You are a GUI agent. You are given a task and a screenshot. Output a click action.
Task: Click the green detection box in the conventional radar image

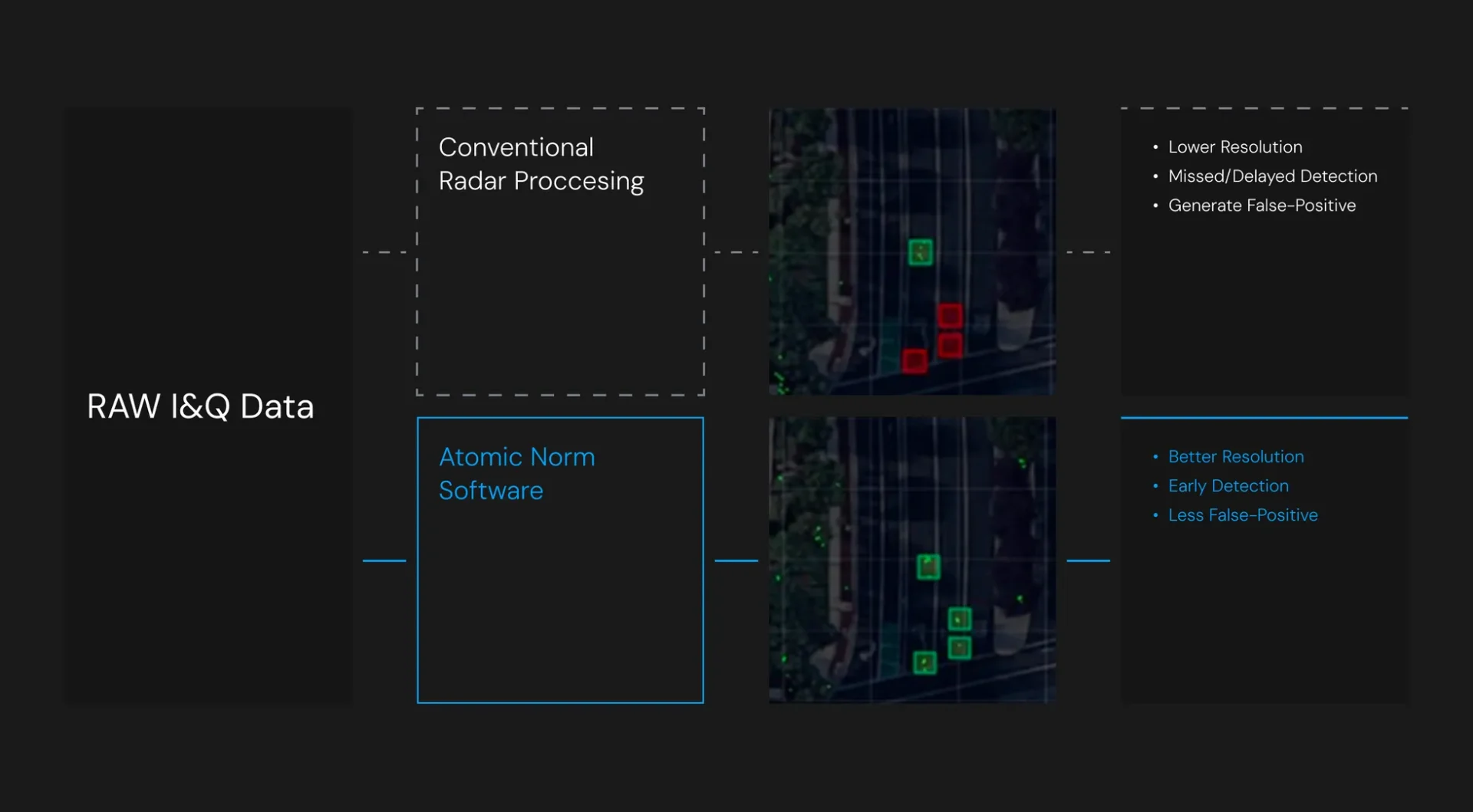click(920, 252)
